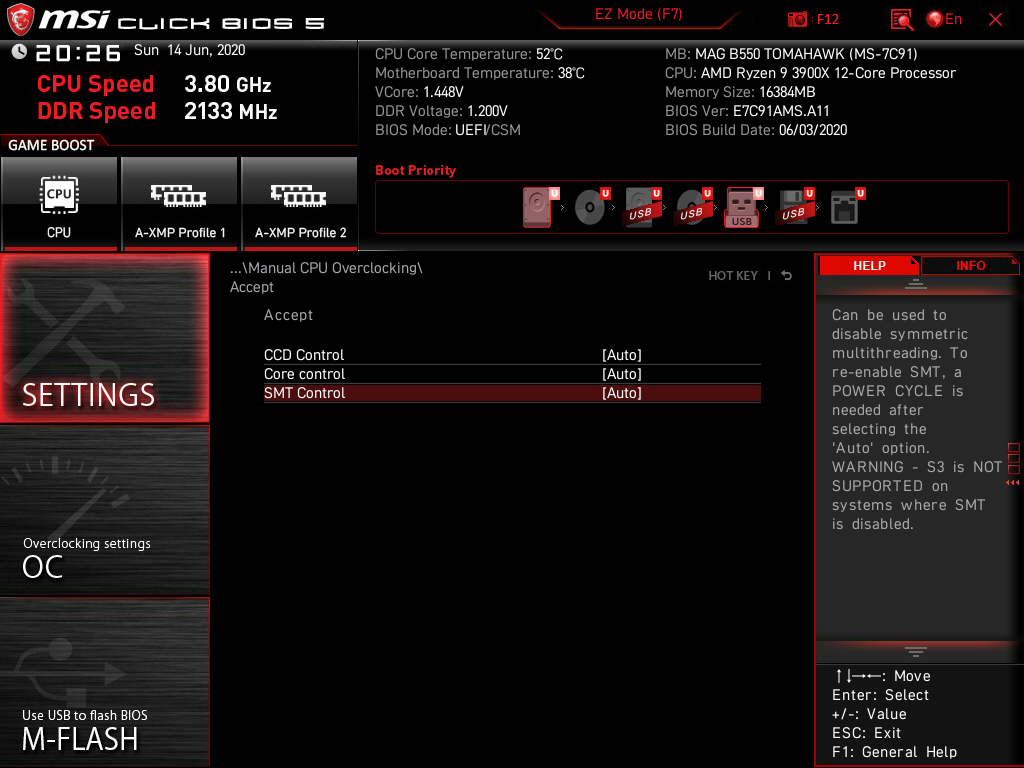Select the CCD Control label

[304, 355]
